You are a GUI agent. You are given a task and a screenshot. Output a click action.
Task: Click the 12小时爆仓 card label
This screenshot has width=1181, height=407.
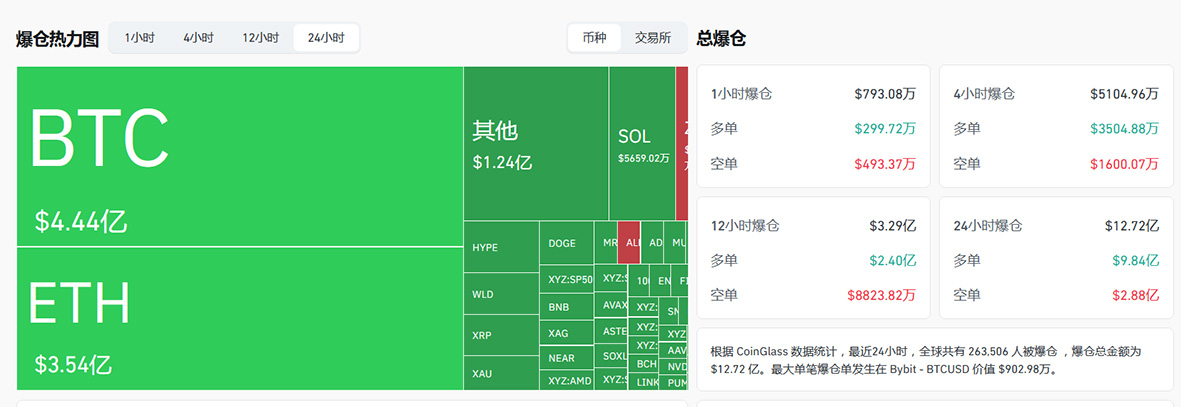(745, 225)
